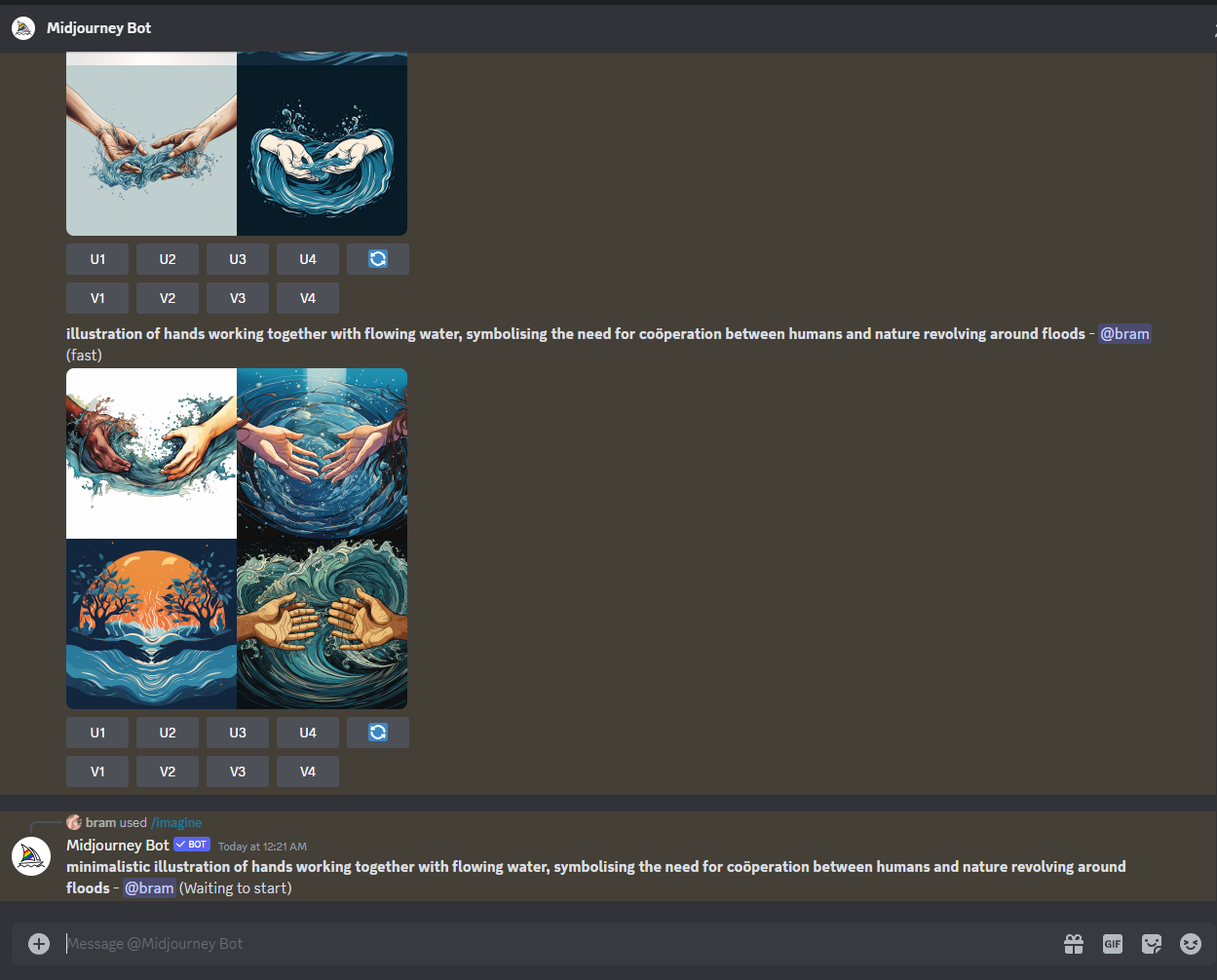Click 'bram' username in reply line
This screenshot has width=1217, height=980.
coord(100,822)
